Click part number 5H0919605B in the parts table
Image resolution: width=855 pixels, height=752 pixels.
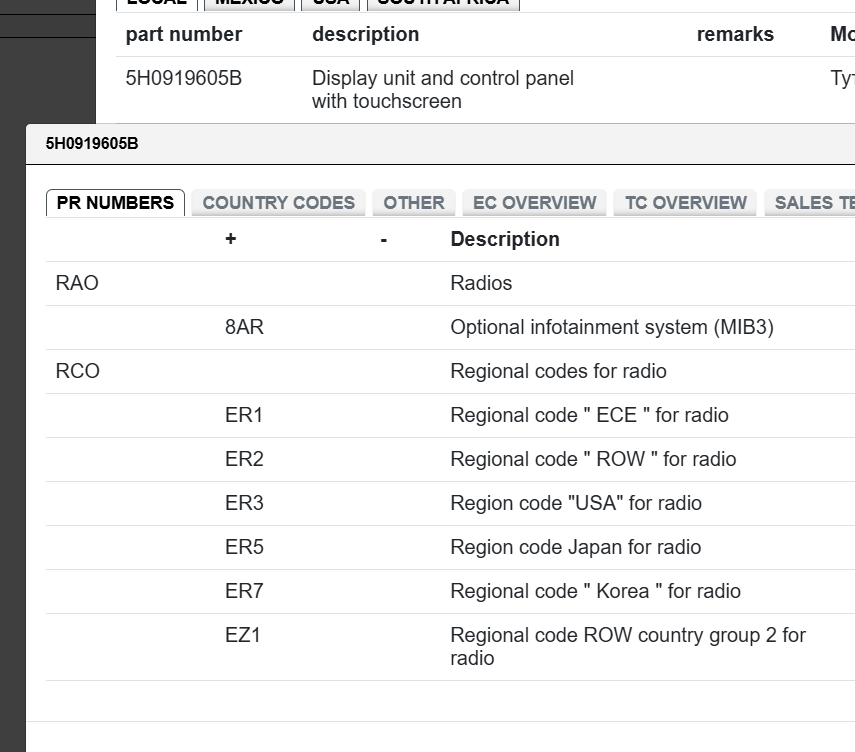(x=183, y=78)
